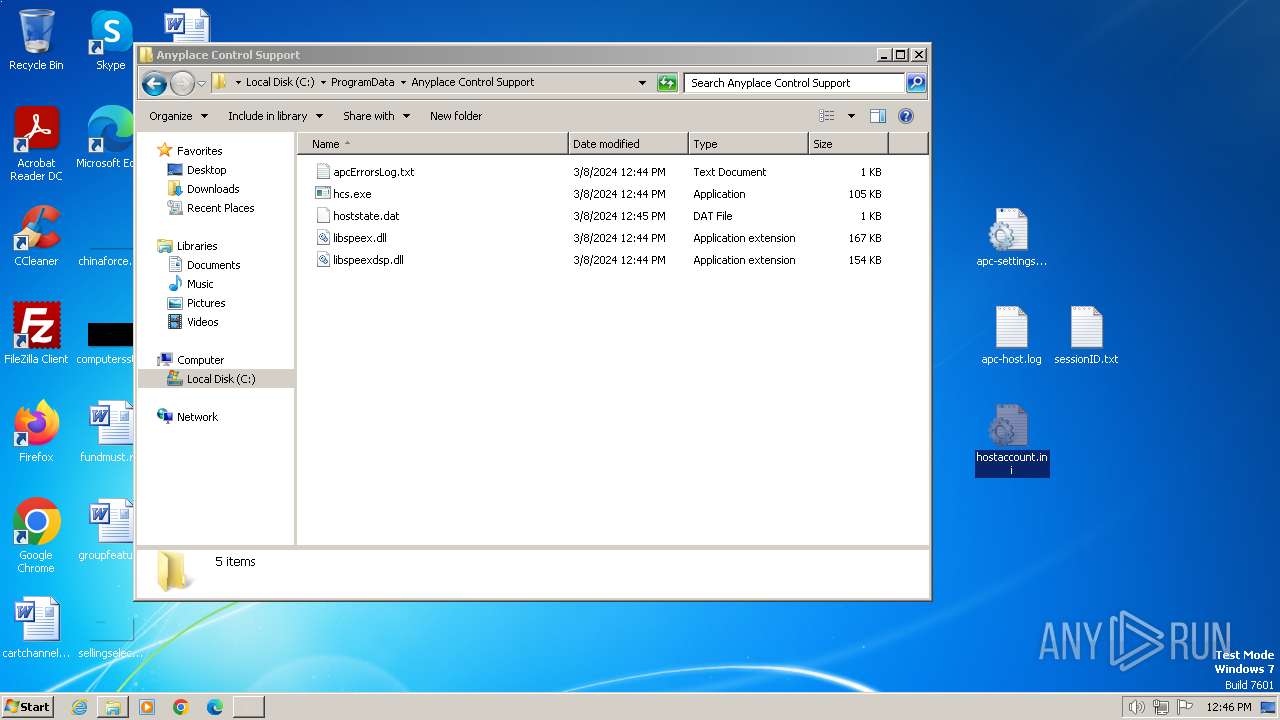Click into Search Anyplace Control Support field

795,83
